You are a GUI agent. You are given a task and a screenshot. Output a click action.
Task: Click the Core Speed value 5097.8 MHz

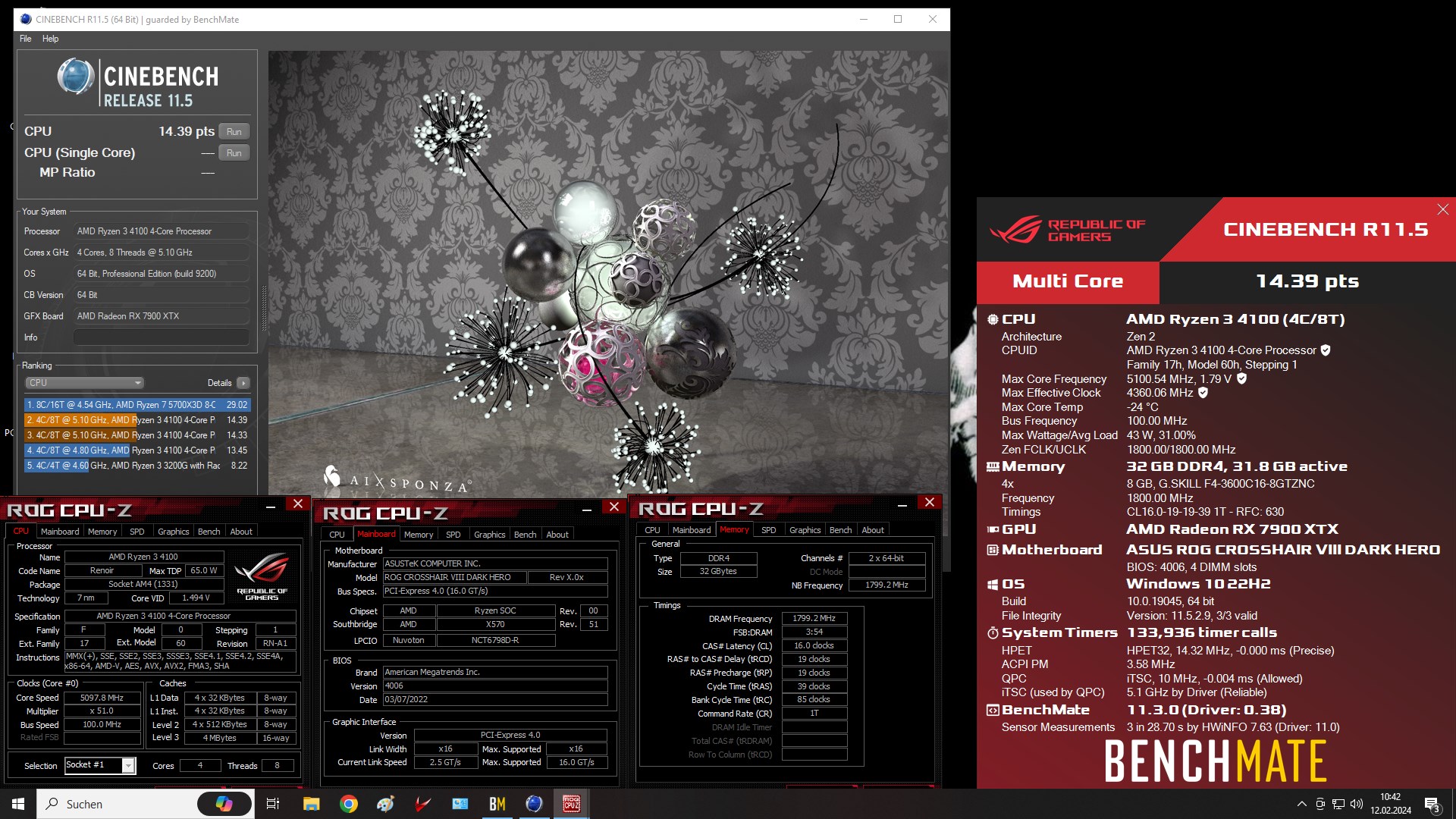pyautogui.click(x=102, y=698)
